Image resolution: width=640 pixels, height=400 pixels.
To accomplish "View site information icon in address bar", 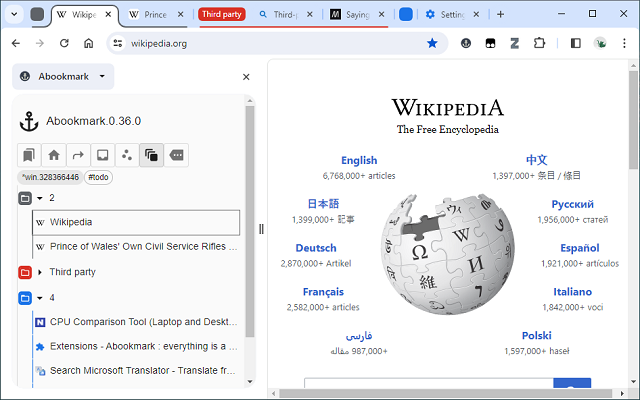I will point(118,43).
